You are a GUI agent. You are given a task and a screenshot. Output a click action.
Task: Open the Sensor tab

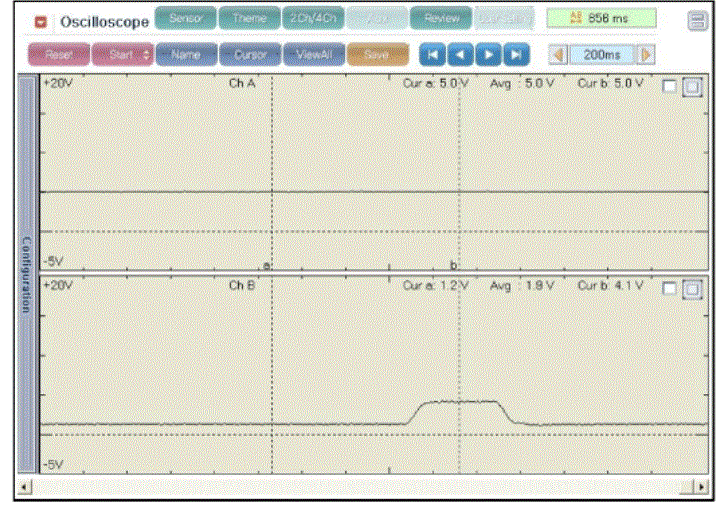185,18
